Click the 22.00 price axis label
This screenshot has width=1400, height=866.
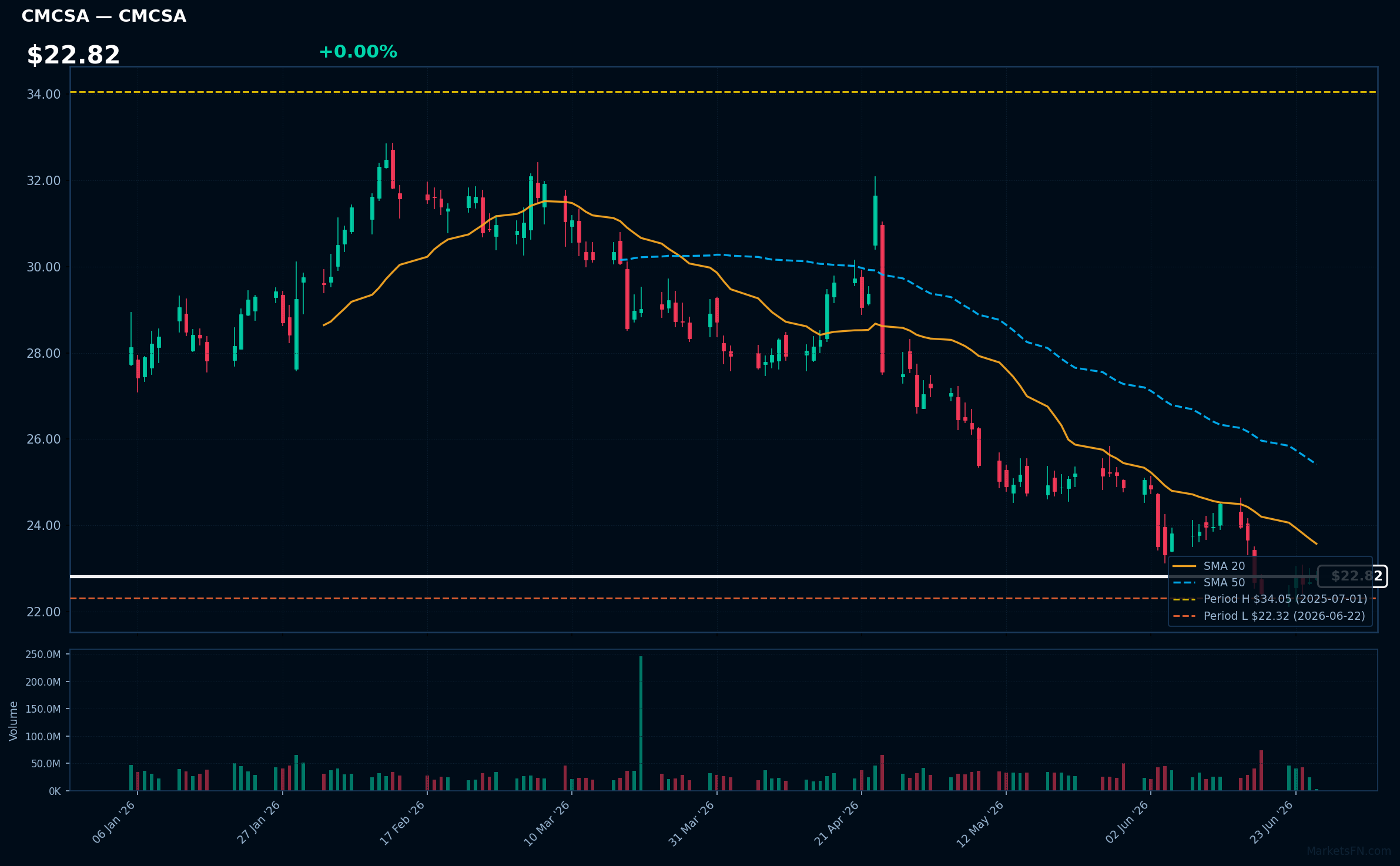click(43, 612)
